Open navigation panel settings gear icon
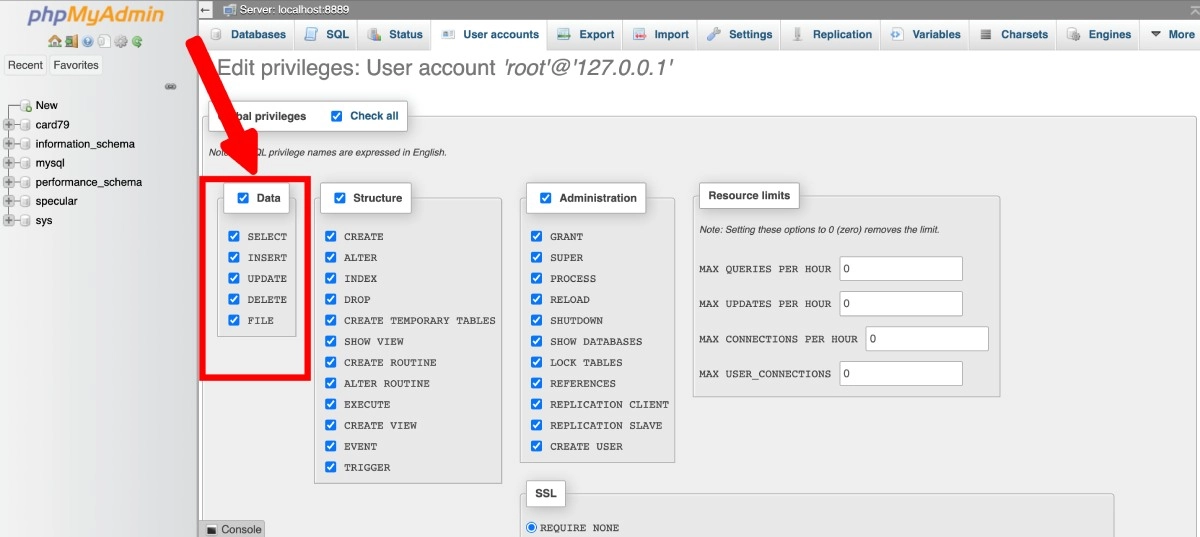 (x=121, y=41)
